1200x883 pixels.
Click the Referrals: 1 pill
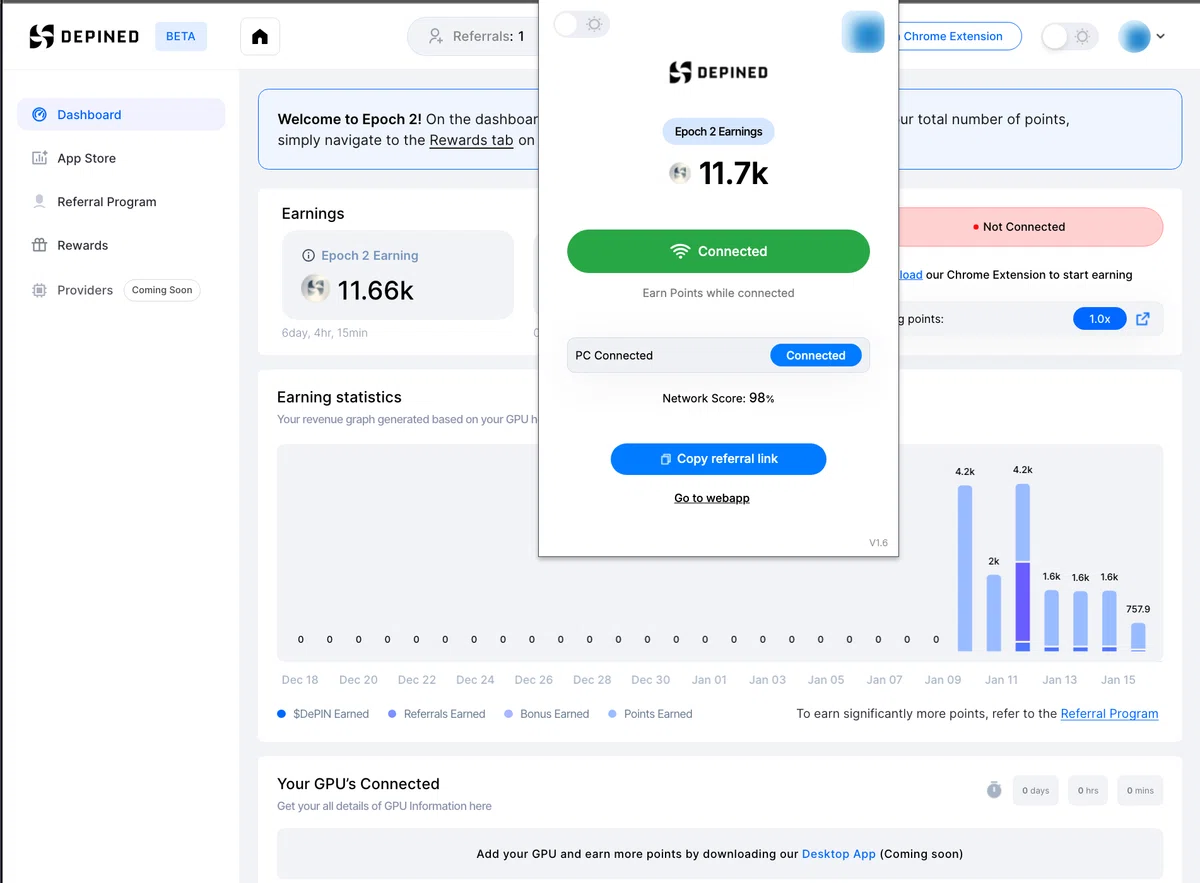coord(474,36)
